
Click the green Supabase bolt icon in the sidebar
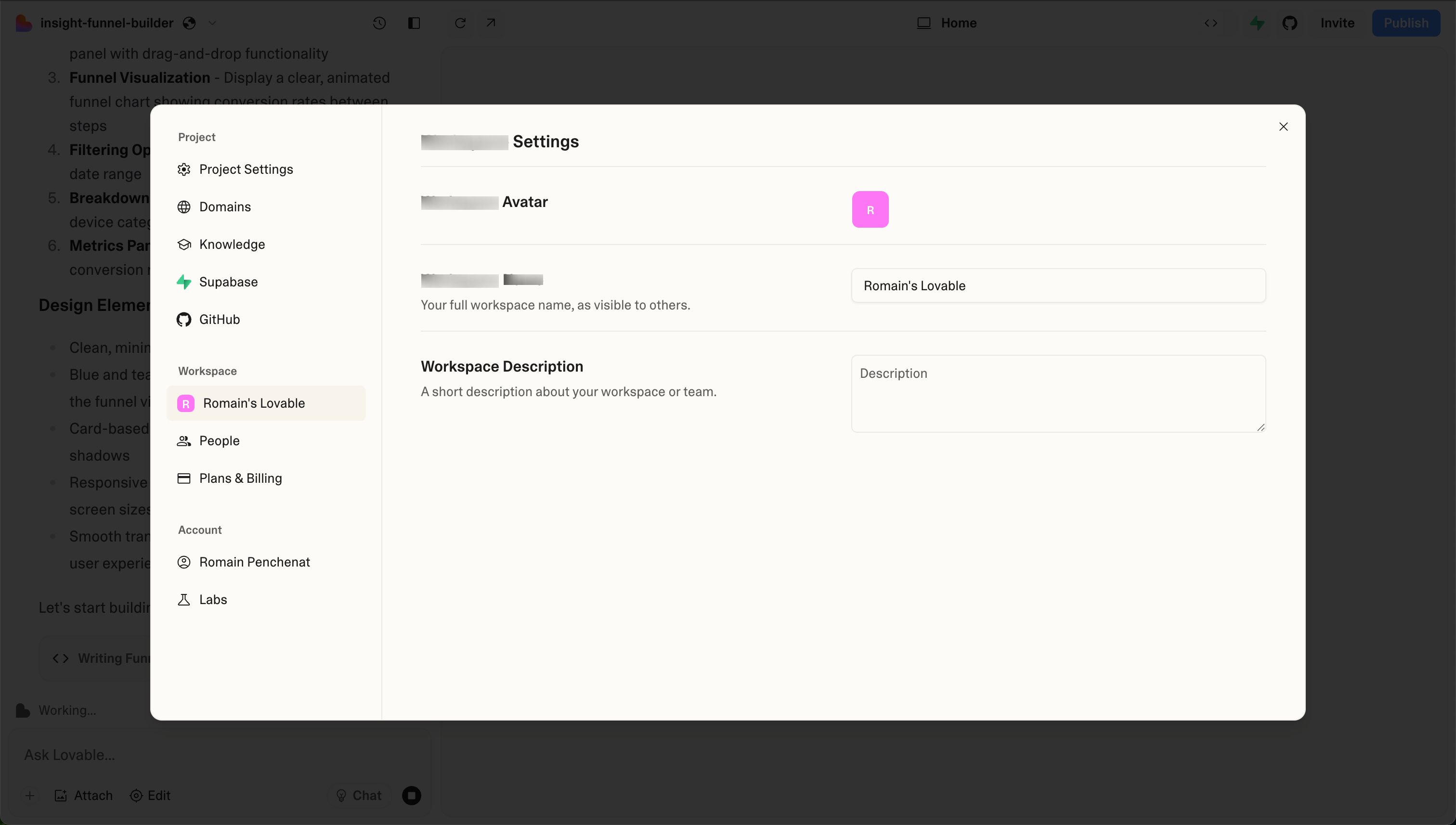point(183,282)
